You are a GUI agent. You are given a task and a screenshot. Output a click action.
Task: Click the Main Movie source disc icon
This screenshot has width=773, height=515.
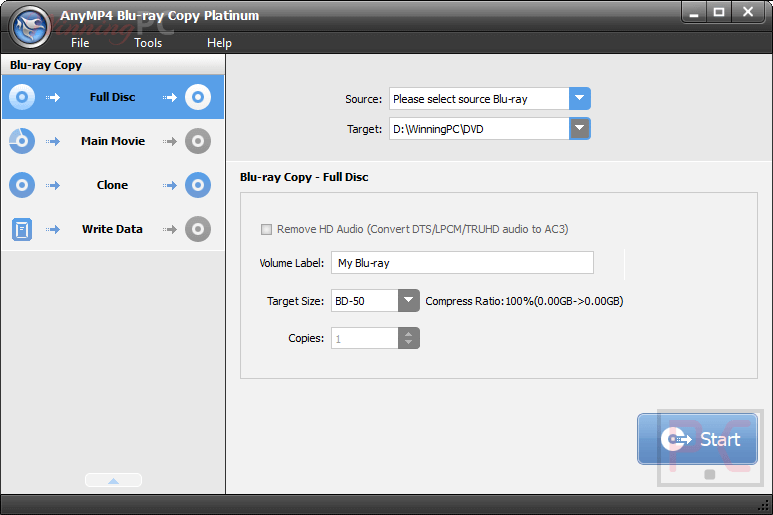22,141
